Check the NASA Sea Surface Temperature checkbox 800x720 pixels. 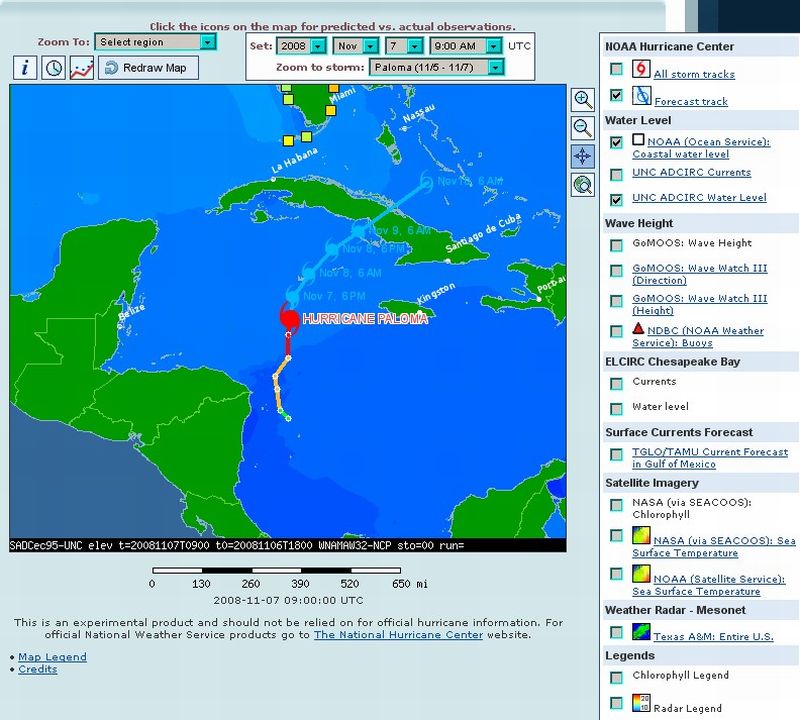(x=616, y=535)
